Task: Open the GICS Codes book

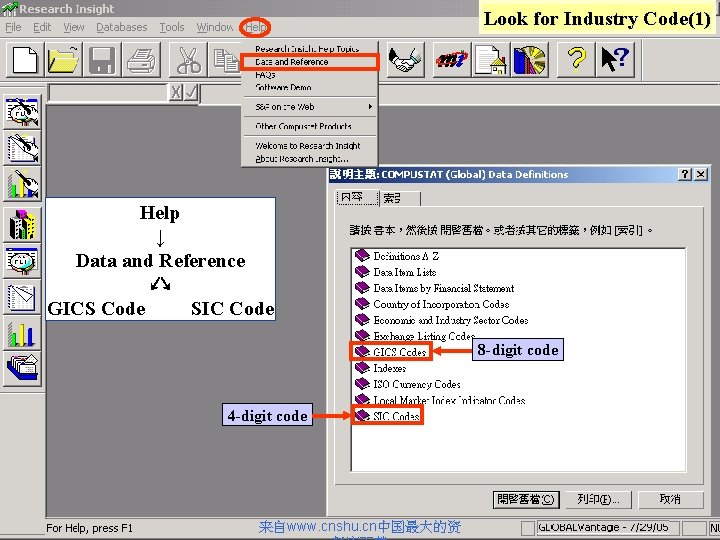Action: click(x=391, y=352)
